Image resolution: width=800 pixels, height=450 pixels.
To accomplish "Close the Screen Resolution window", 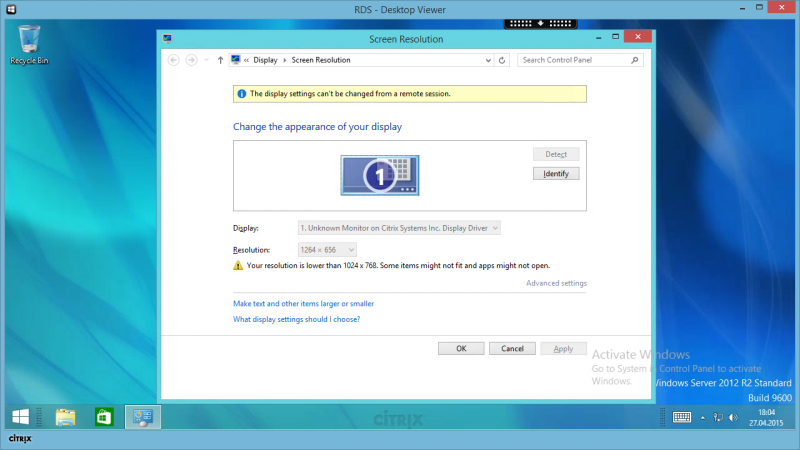I will point(638,37).
